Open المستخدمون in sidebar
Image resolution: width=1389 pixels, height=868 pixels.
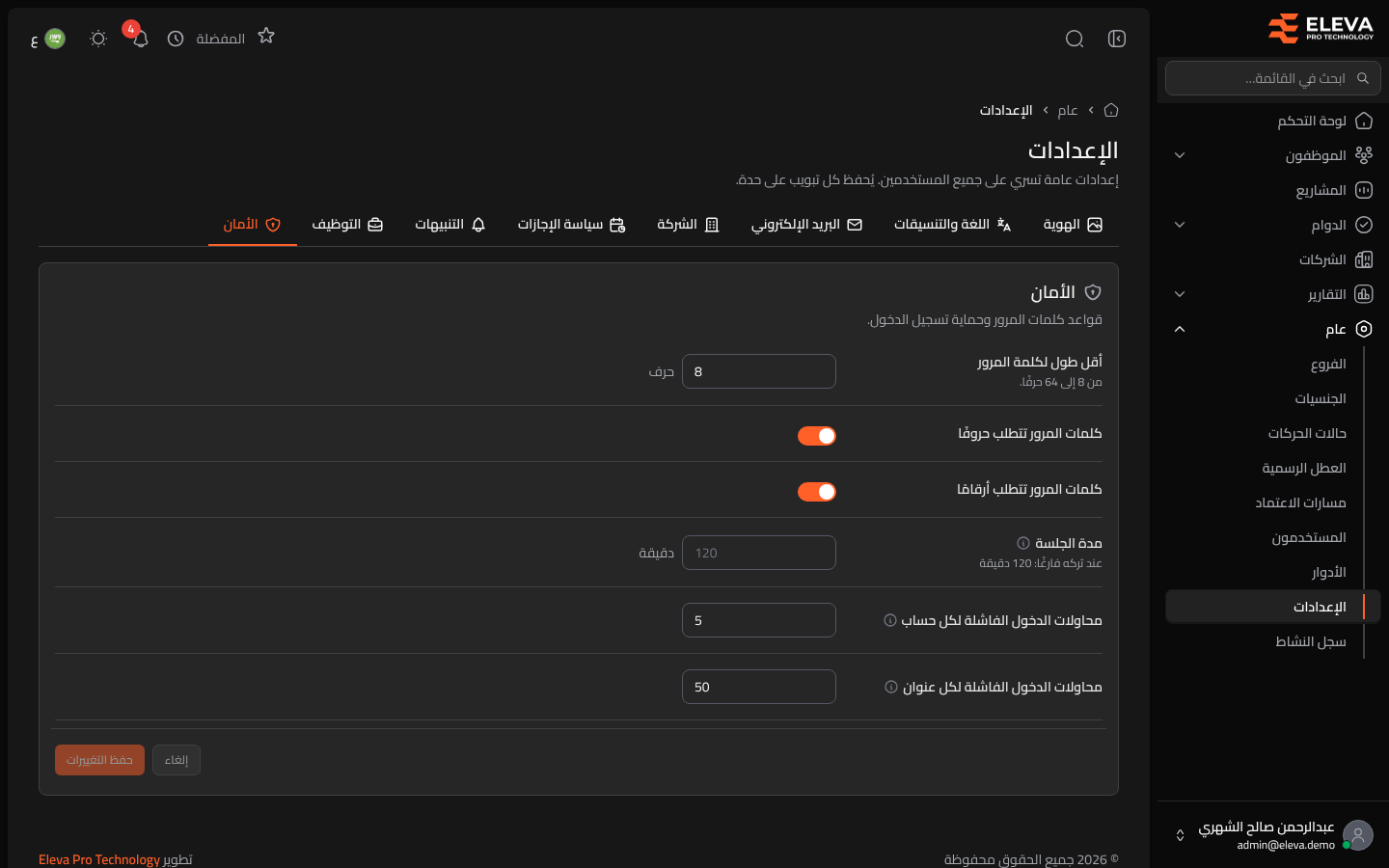pos(1273,537)
